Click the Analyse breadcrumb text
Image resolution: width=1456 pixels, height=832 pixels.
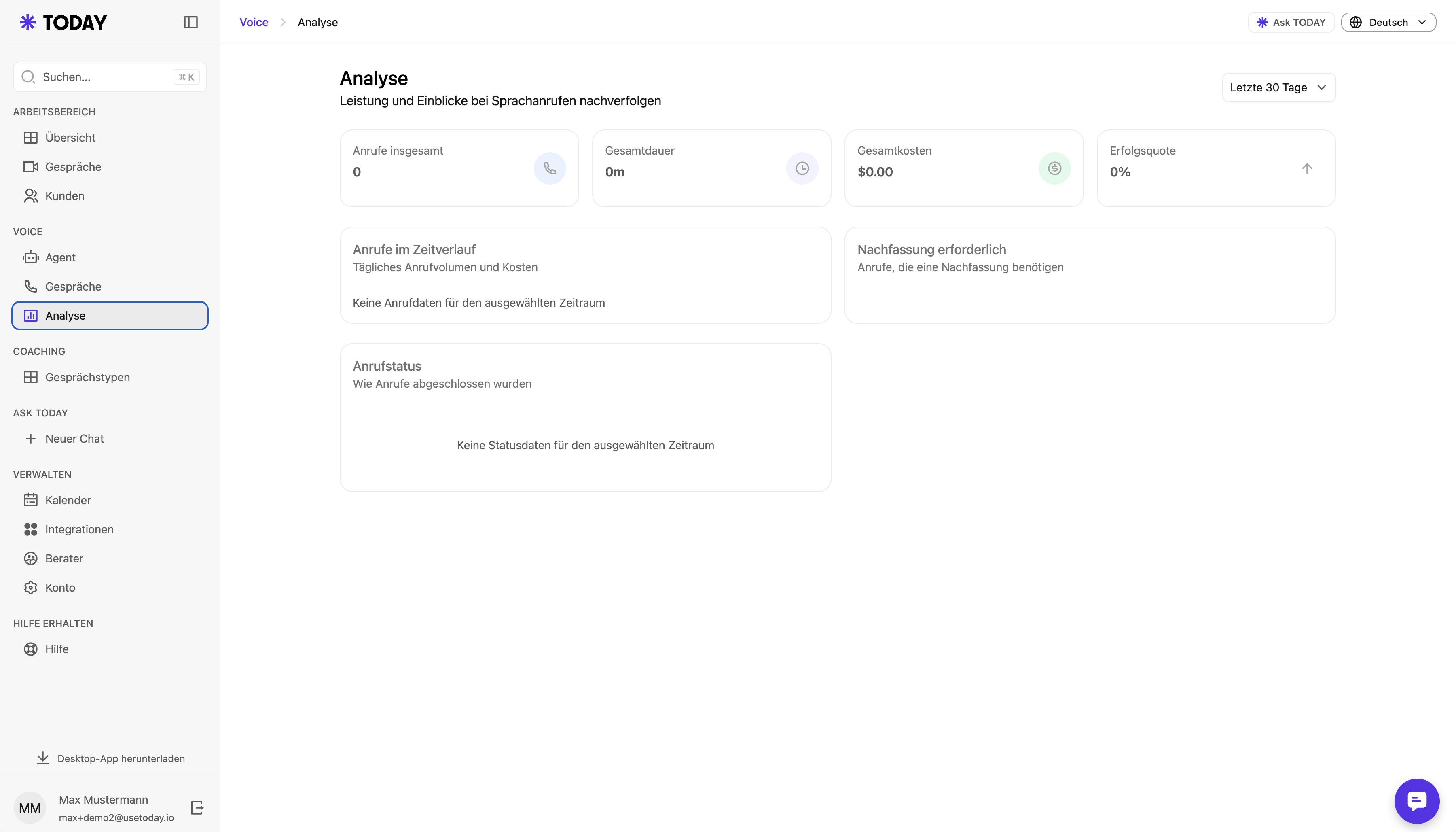tap(317, 22)
